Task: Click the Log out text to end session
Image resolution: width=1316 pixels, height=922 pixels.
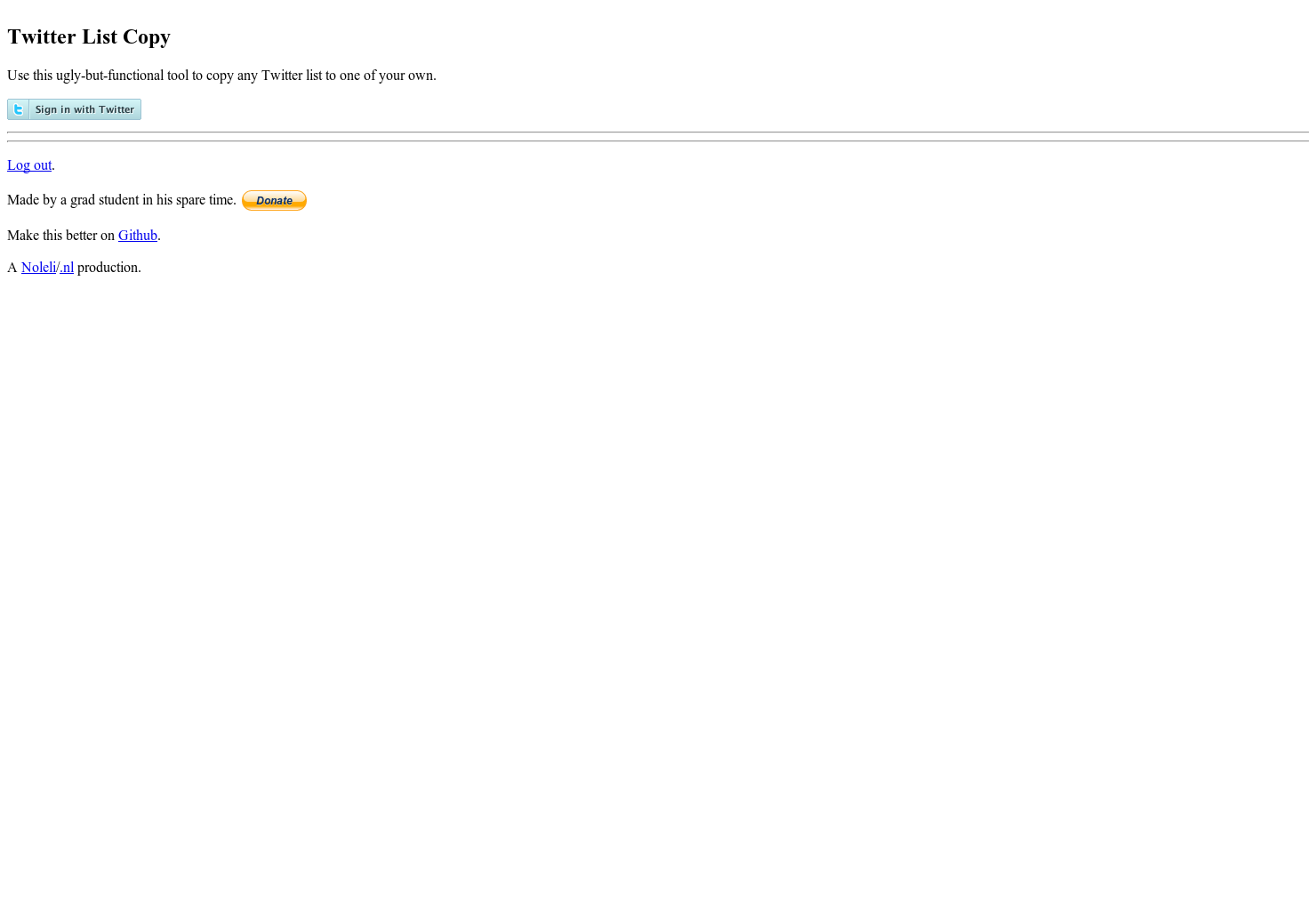Action: coord(29,165)
